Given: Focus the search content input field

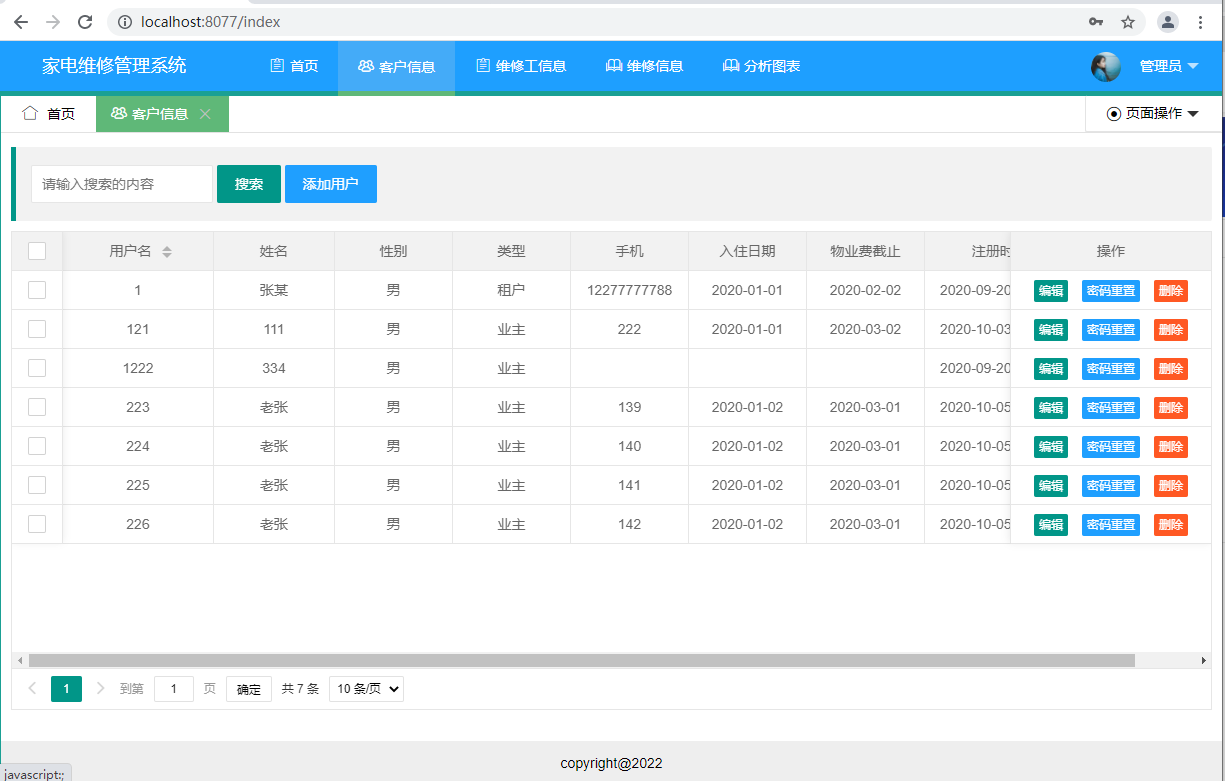Looking at the screenshot, I should click(x=122, y=184).
